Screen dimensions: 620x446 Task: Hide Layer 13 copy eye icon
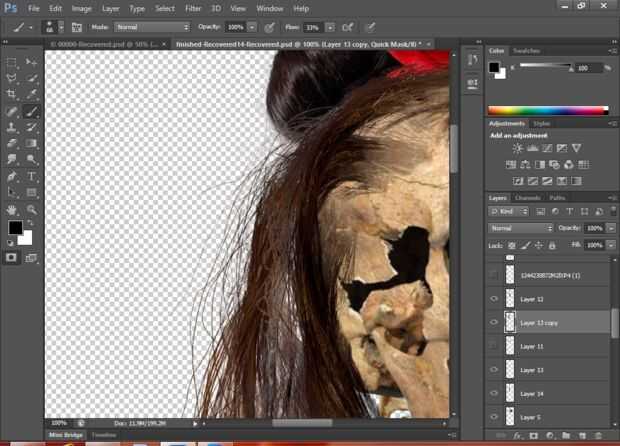(x=494, y=322)
